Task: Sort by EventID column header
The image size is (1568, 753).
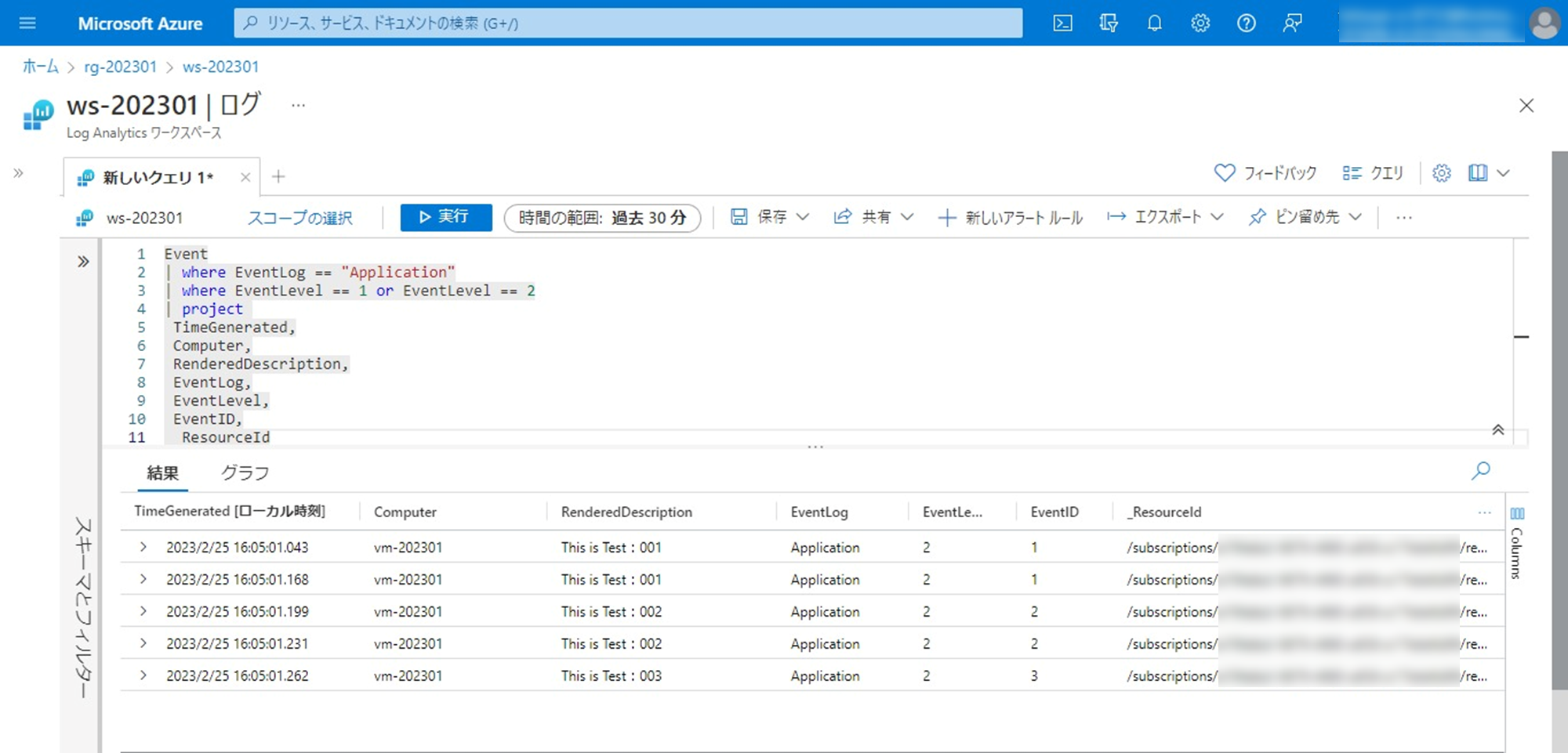Action: (1054, 512)
